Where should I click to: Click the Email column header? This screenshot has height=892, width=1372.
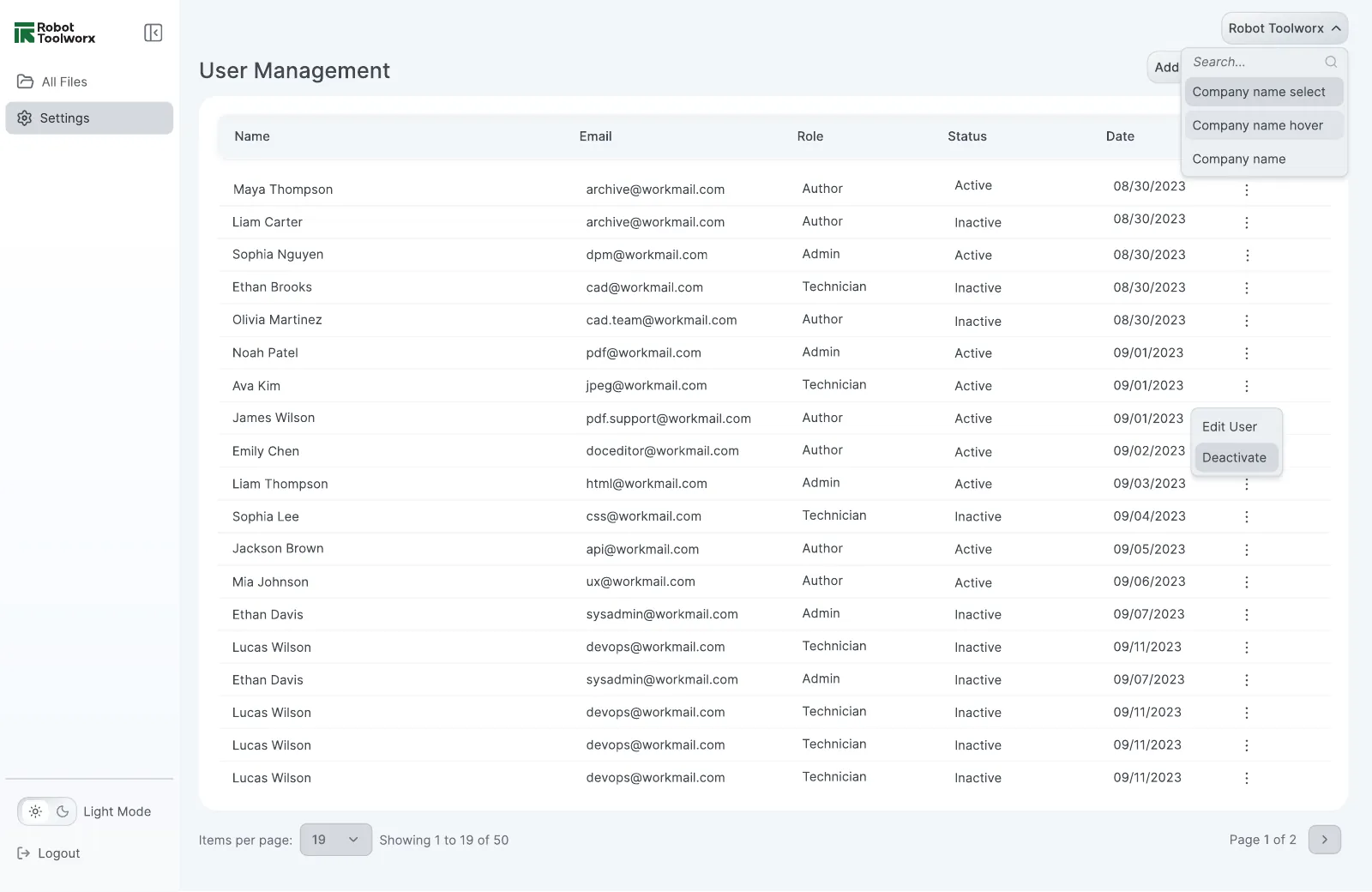click(595, 136)
